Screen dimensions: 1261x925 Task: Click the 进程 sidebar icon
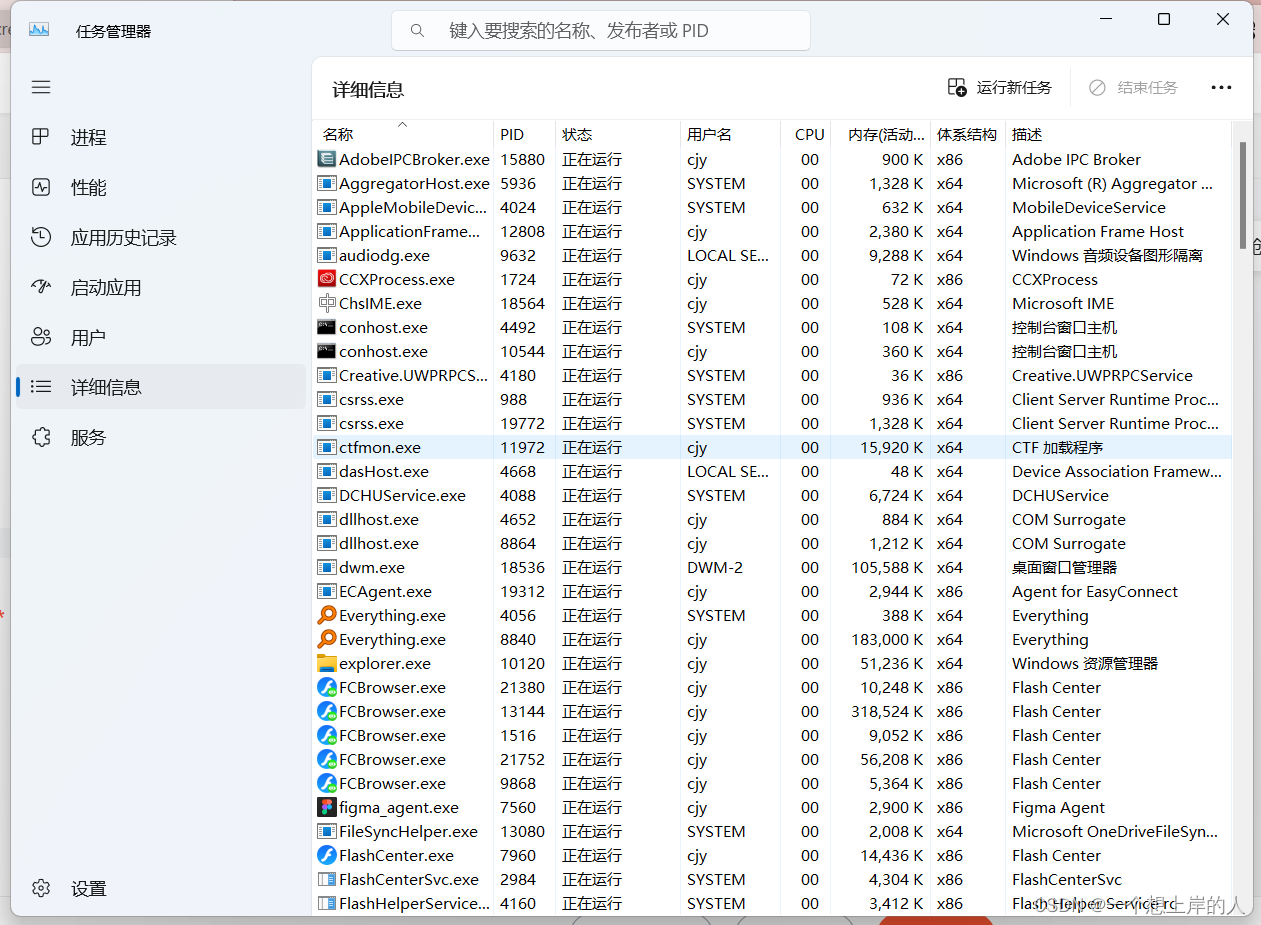(x=41, y=137)
